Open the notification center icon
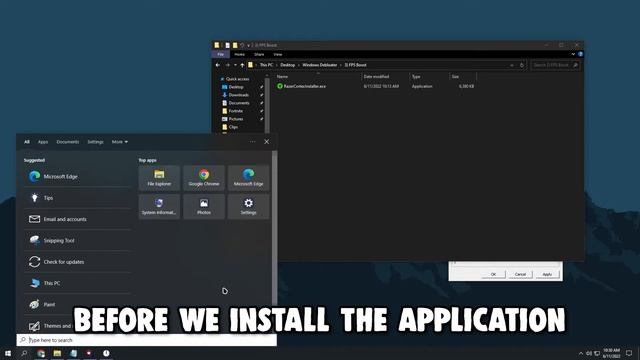640x360 pixels. (629, 353)
